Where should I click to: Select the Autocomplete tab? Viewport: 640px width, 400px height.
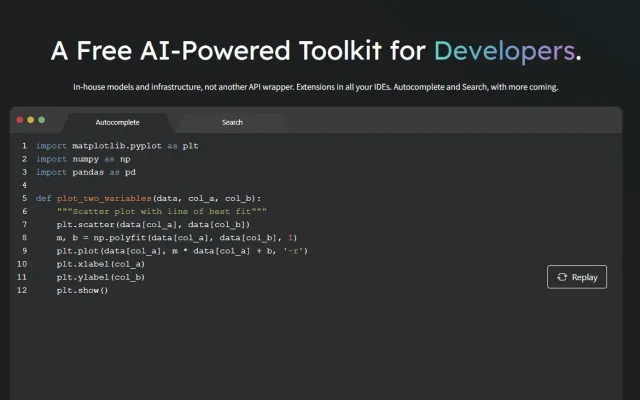click(118, 122)
